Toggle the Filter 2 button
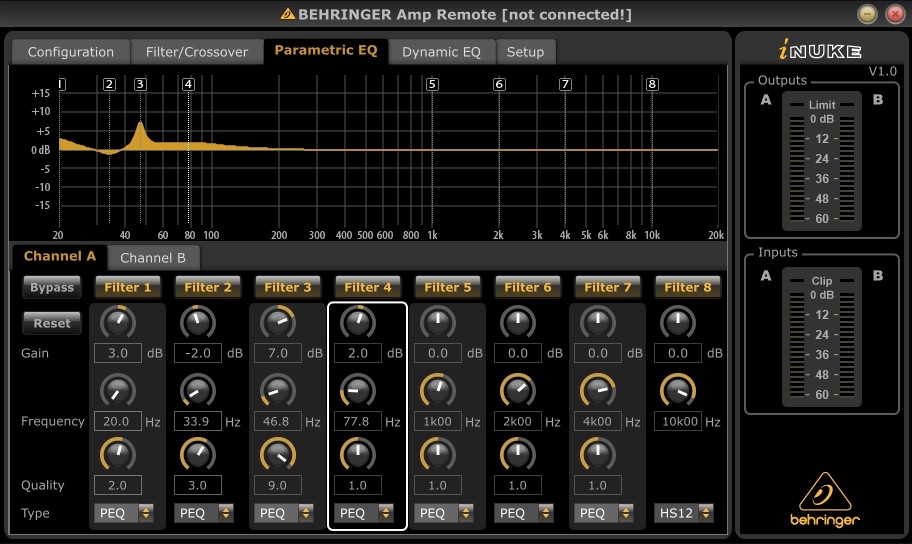The height and width of the screenshot is (544, 912). click(208, 287)
